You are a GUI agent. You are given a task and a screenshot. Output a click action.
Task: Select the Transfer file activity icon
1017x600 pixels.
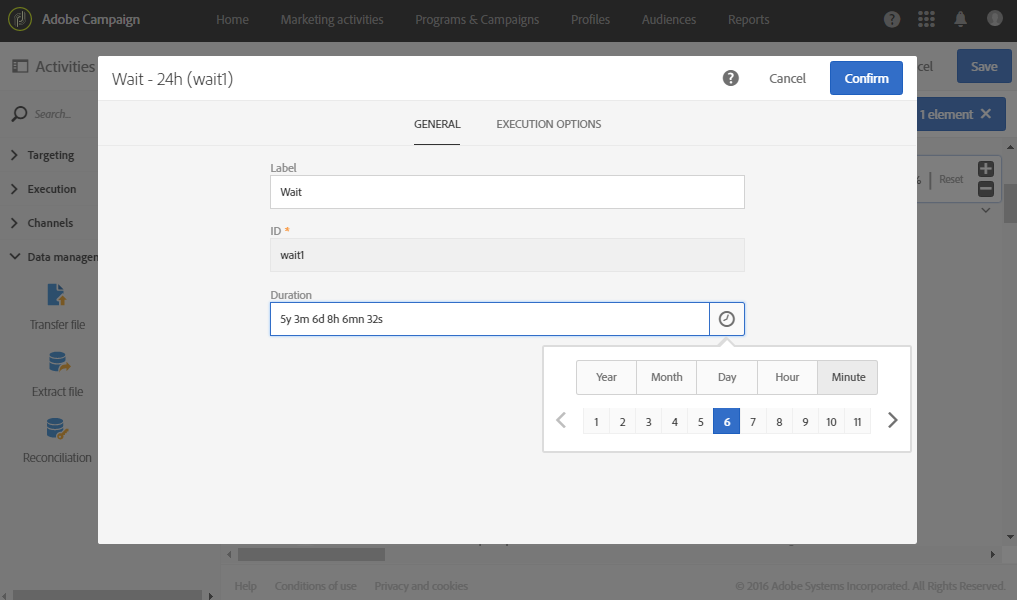tap(57, 296)
